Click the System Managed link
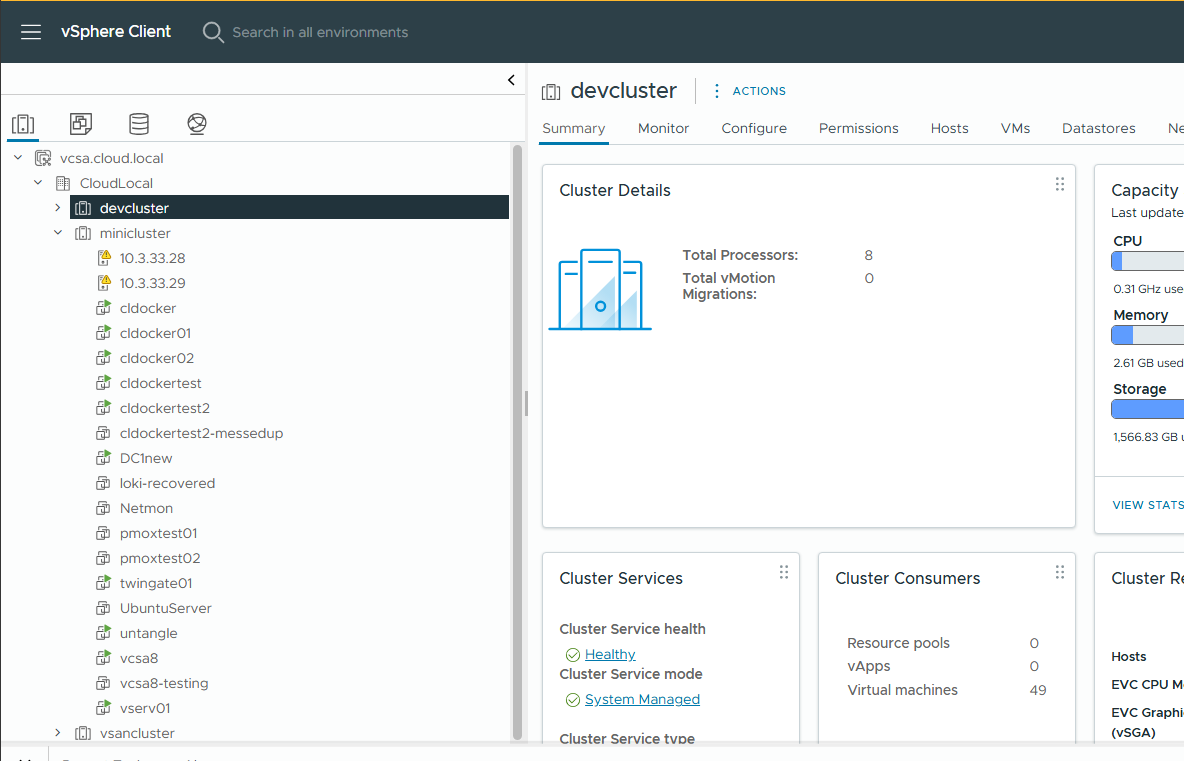Viewport: 1184px width, 761px height. coord(642,699)
